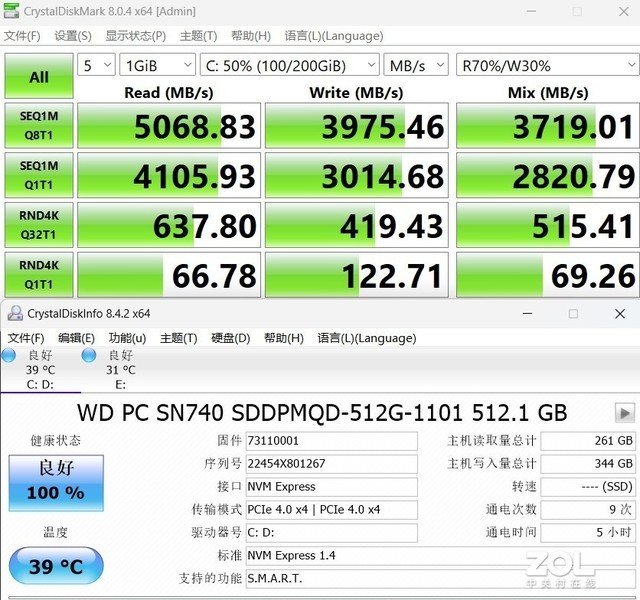Click the supported features field S.M.A.R.T.
640x600 pixels.
click(x=441, y=578)
